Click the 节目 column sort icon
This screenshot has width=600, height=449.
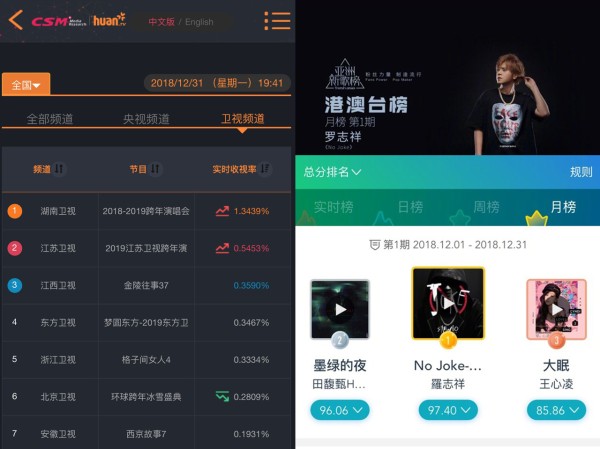coord(155,168)
